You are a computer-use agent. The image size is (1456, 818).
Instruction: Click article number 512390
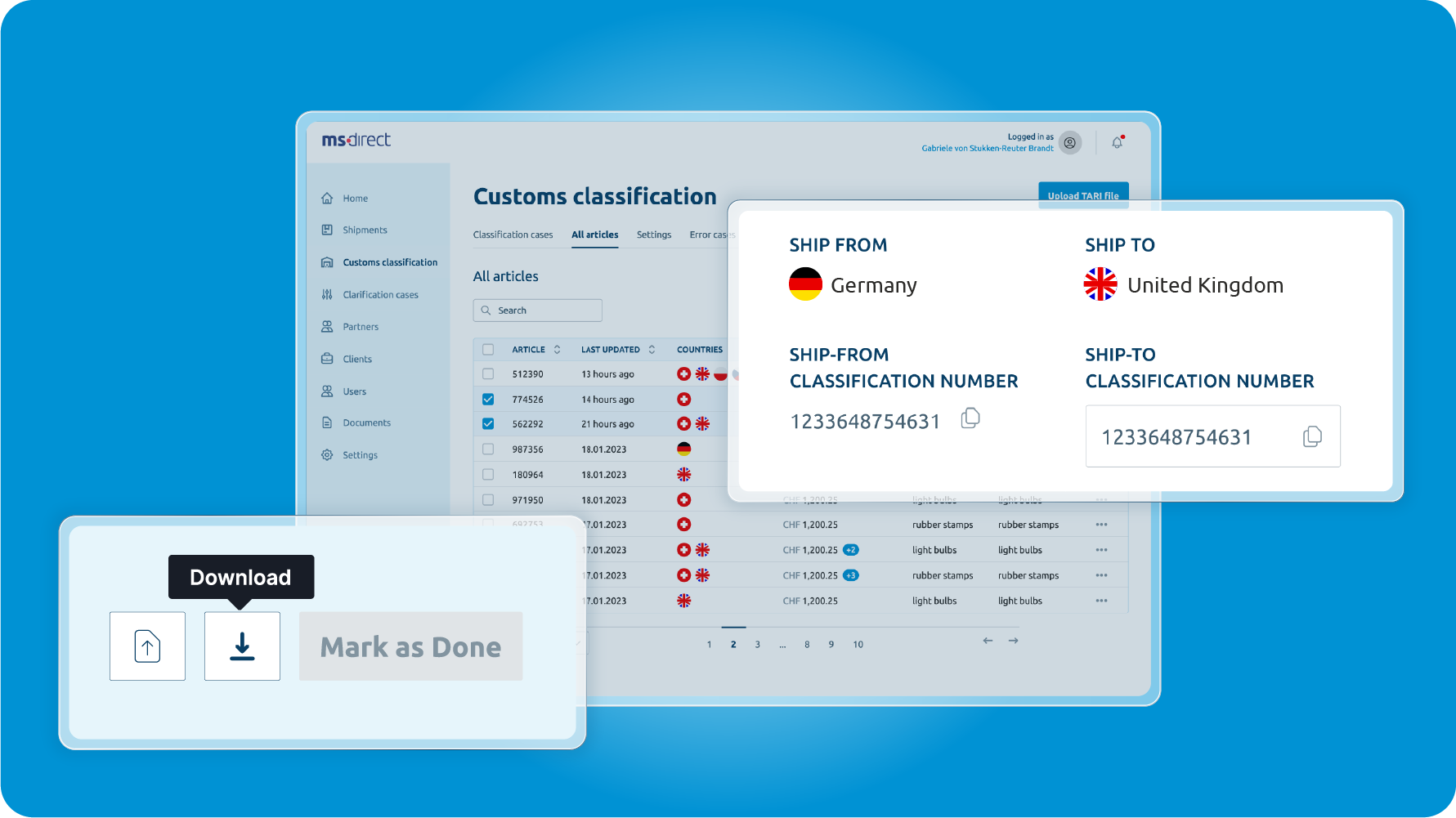click(527, 374)
